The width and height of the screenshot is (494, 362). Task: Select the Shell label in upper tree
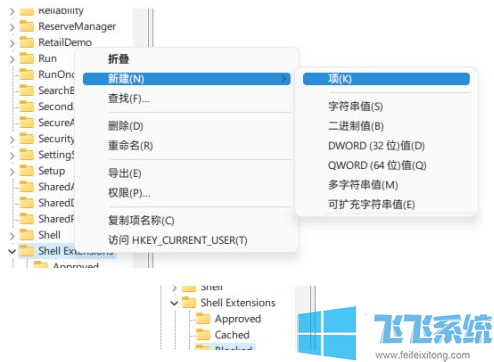tap(49, 235)
